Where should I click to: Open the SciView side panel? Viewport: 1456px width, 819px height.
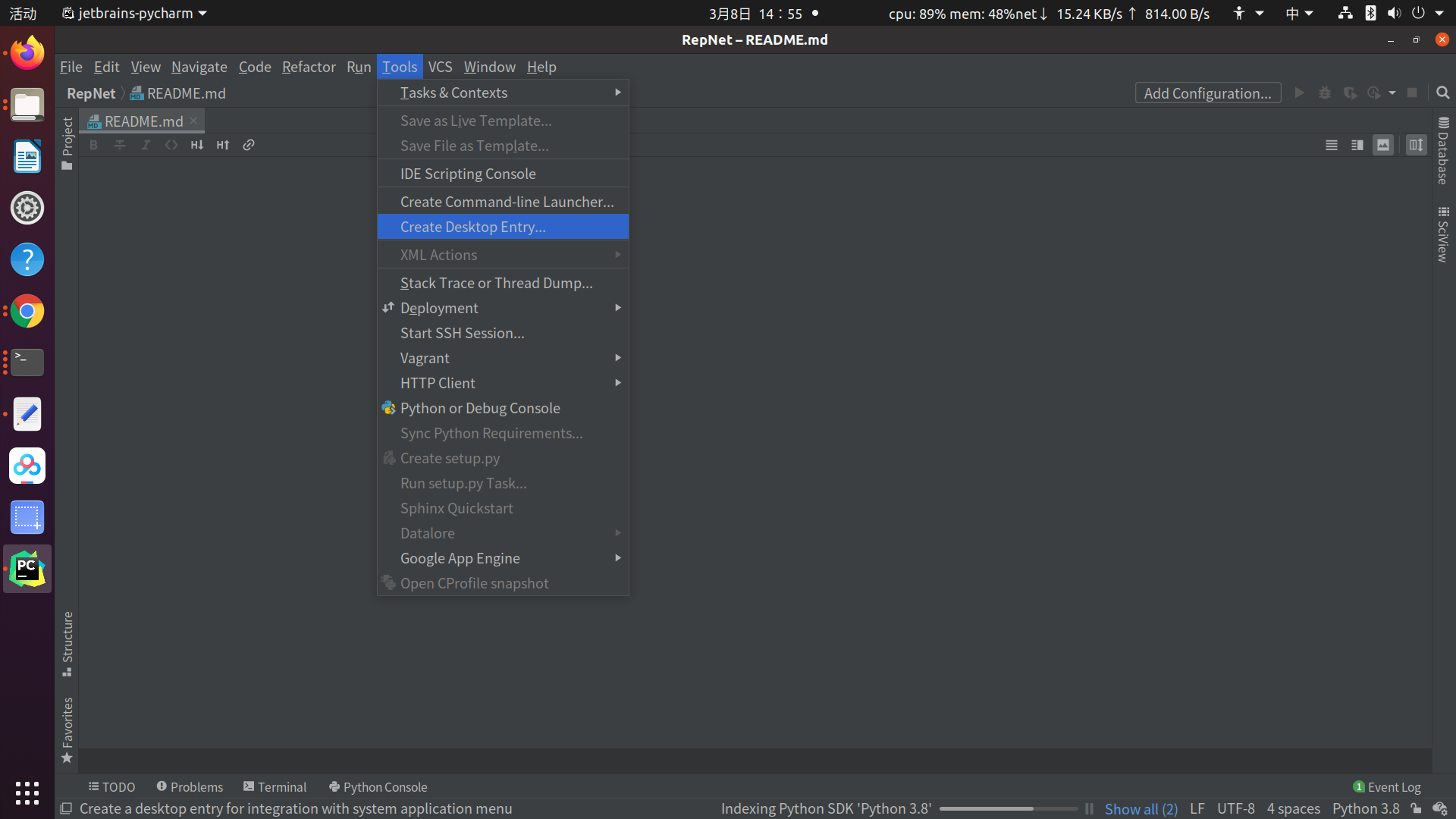click(x=1443, y=235)
